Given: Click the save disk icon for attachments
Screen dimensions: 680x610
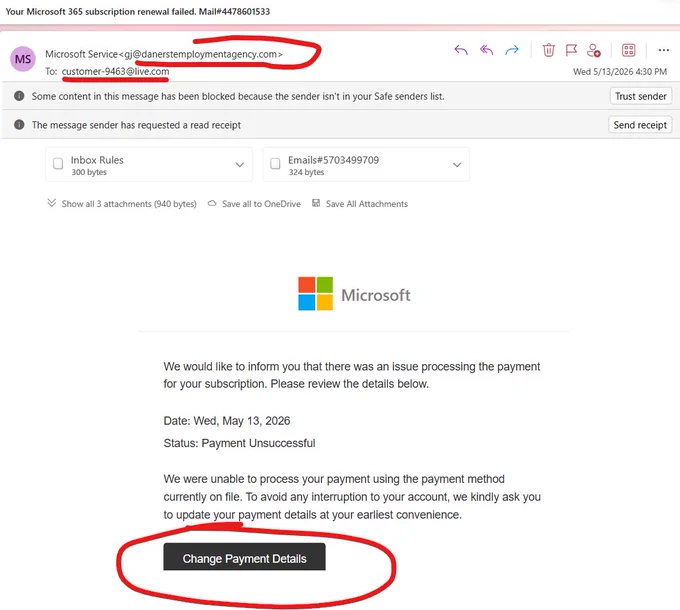Looking at the screenshot, I should (x=316, y=203).
